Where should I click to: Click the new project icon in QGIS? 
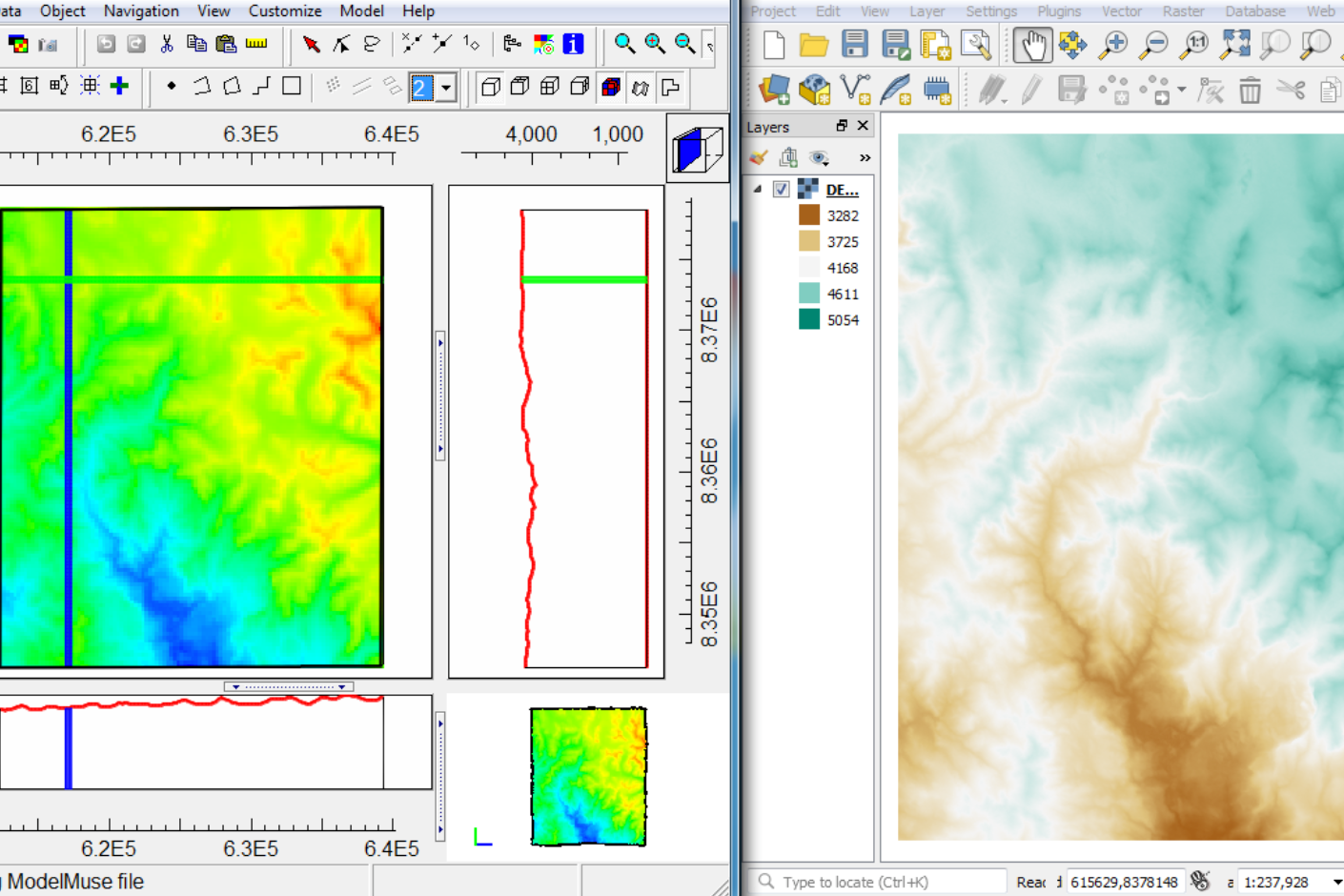coord(773,45)
